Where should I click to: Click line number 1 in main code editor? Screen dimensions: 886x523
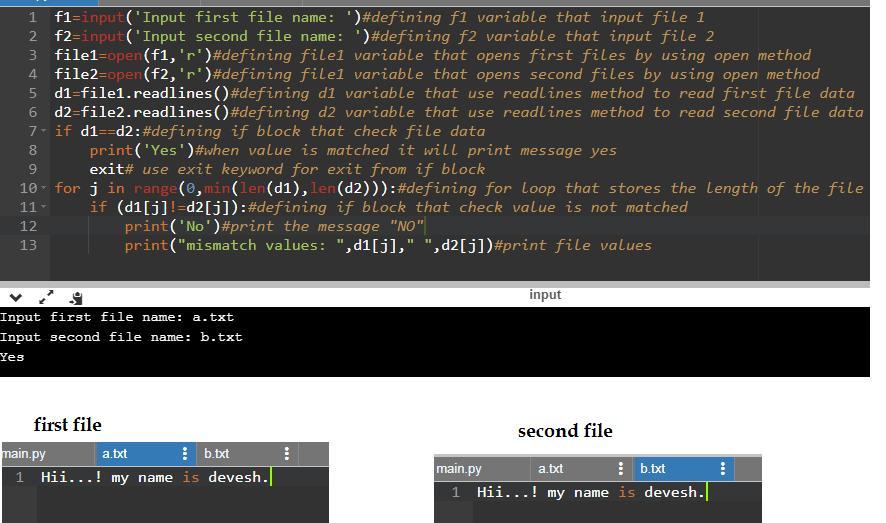tap(32, 18)
